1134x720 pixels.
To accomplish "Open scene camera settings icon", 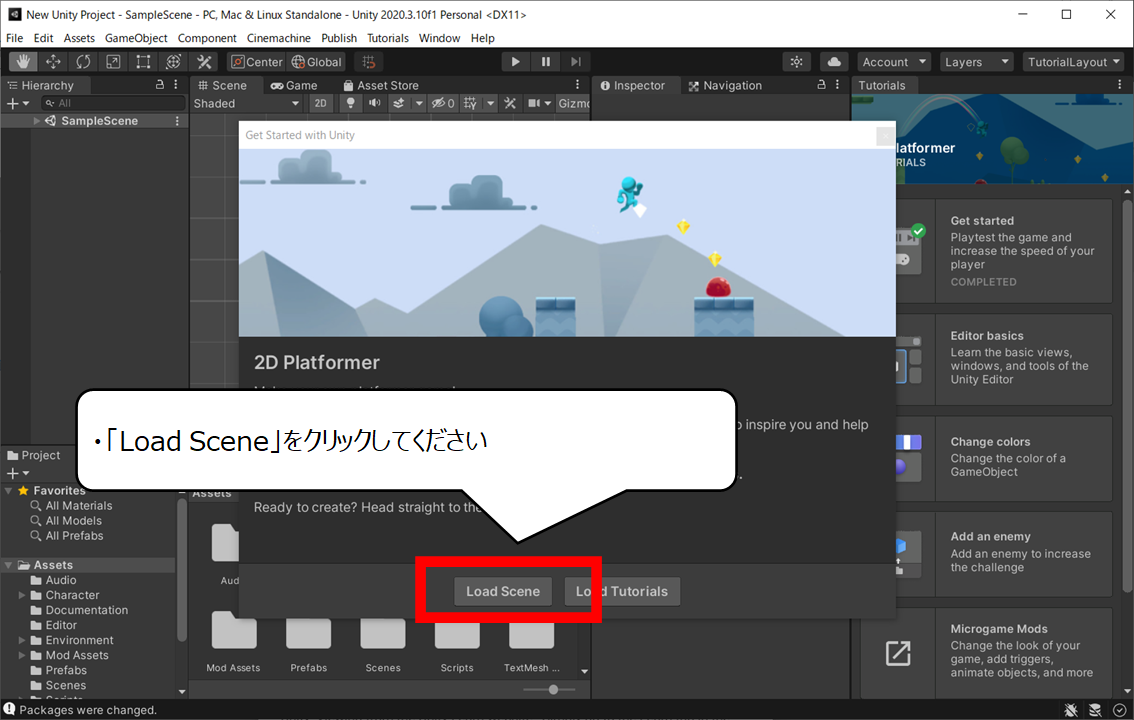I will [x=534, y=103].
